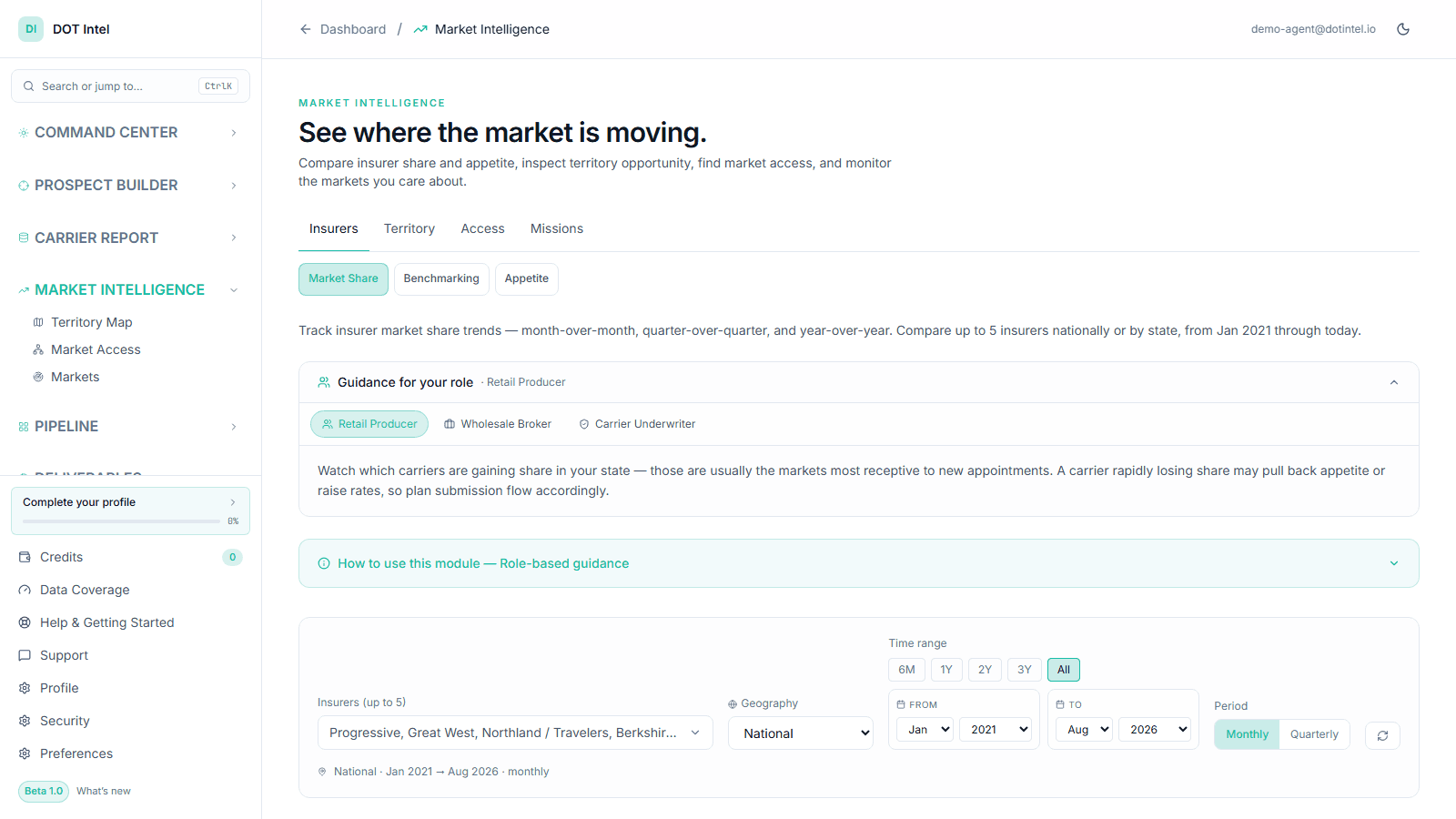Screen dimensions: 1456x819
Task: Open Complete your profile card
Action: 130,511
